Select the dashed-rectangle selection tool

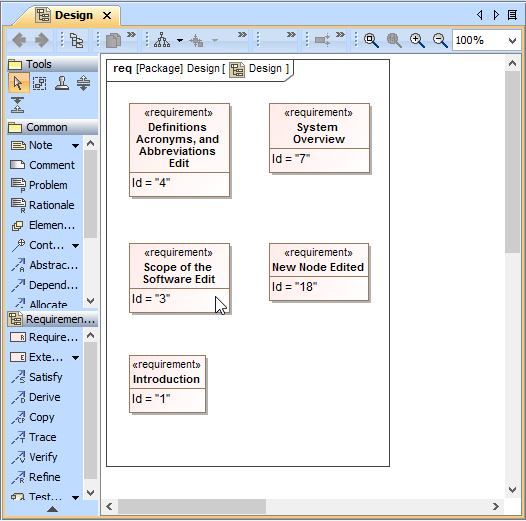[x=40, y=83]
